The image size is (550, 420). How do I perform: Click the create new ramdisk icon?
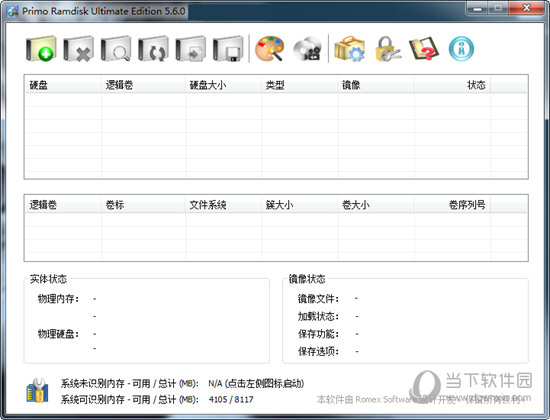pos(41,49)
